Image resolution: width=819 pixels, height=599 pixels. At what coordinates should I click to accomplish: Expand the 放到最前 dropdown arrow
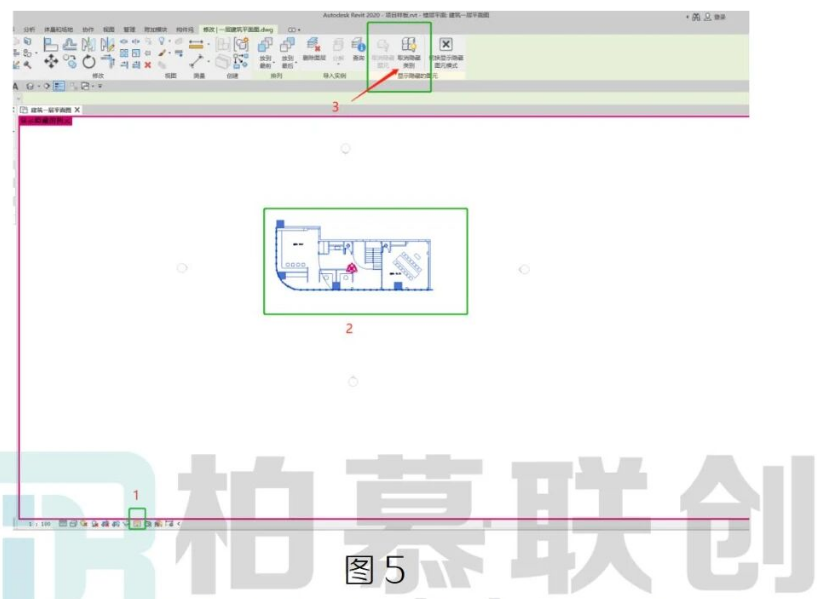(275, 63)
